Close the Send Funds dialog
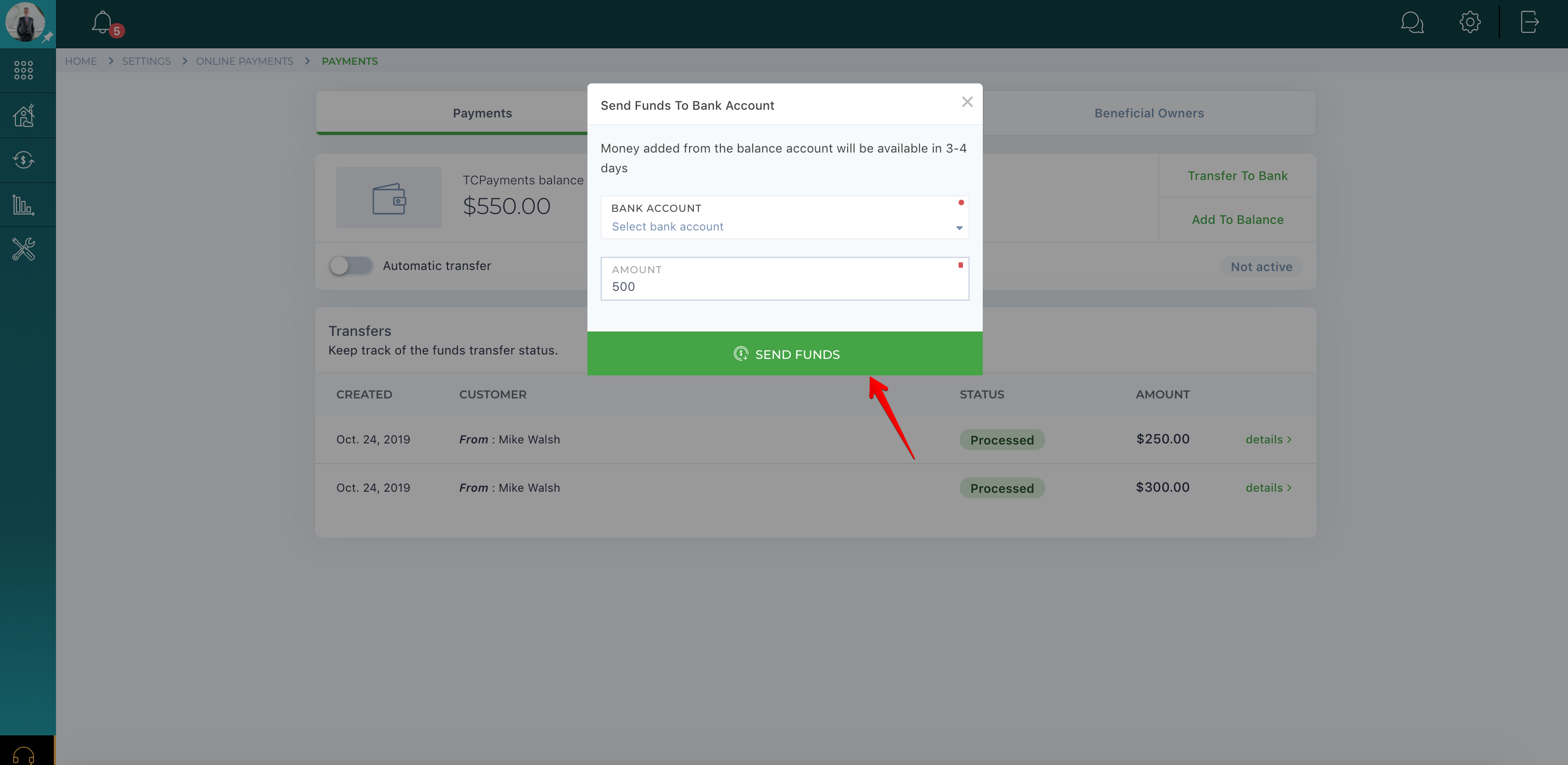 (967, 102)
